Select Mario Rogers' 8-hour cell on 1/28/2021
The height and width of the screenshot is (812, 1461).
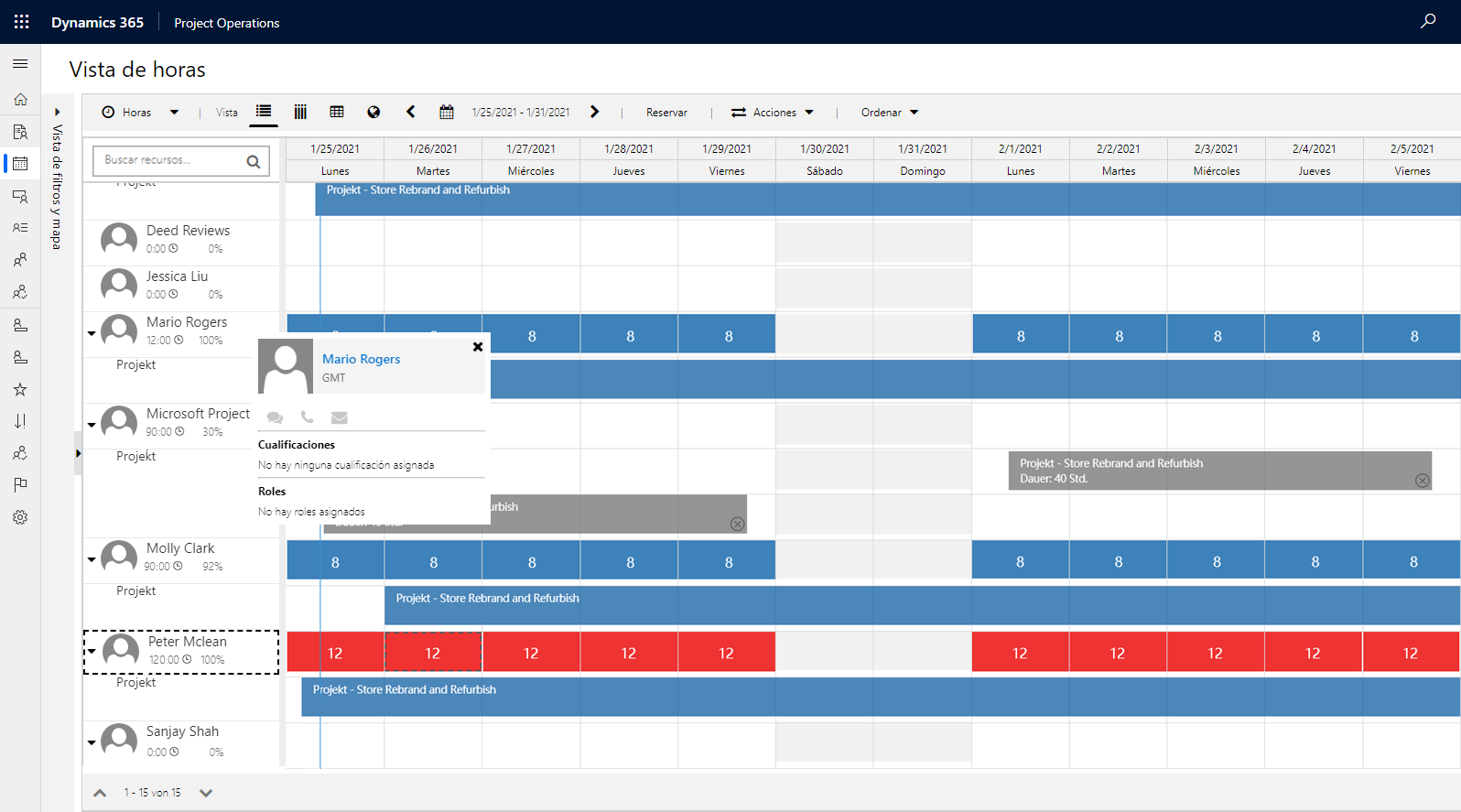click(630, 334)
